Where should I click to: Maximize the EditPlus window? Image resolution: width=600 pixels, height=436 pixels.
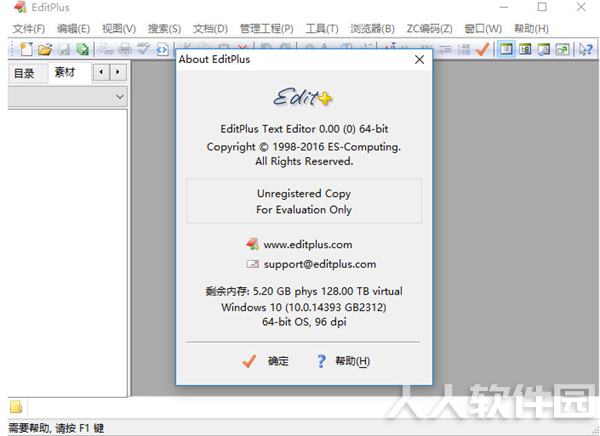coord(542,7)
